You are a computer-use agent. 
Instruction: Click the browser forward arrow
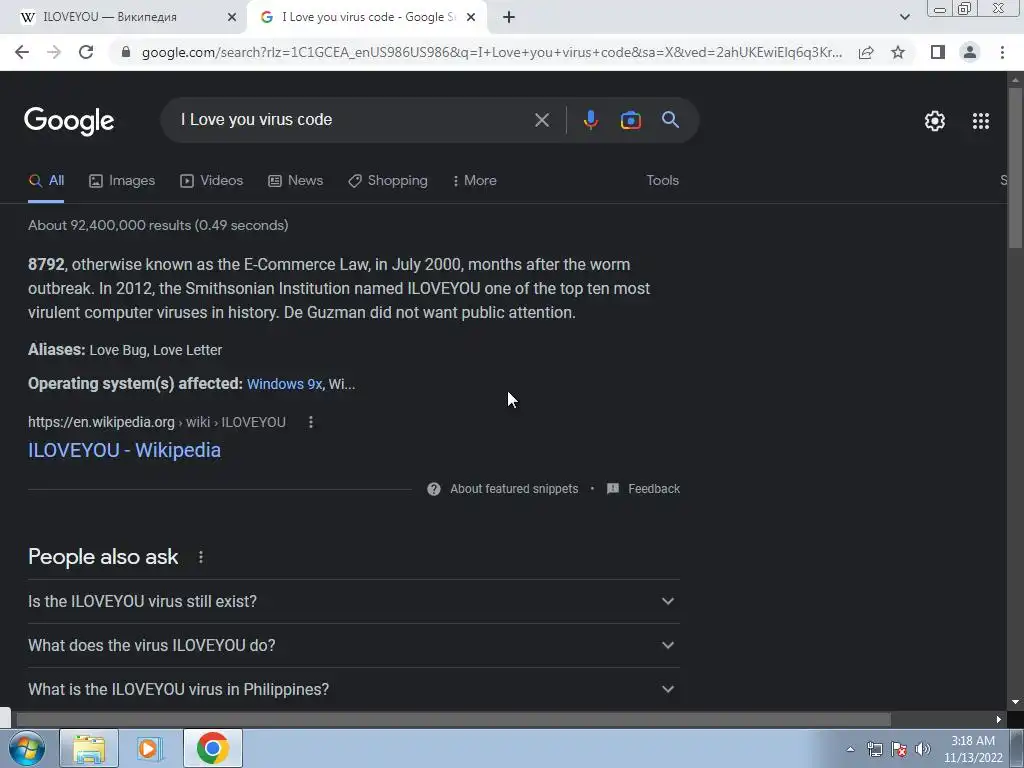[54, 52]
